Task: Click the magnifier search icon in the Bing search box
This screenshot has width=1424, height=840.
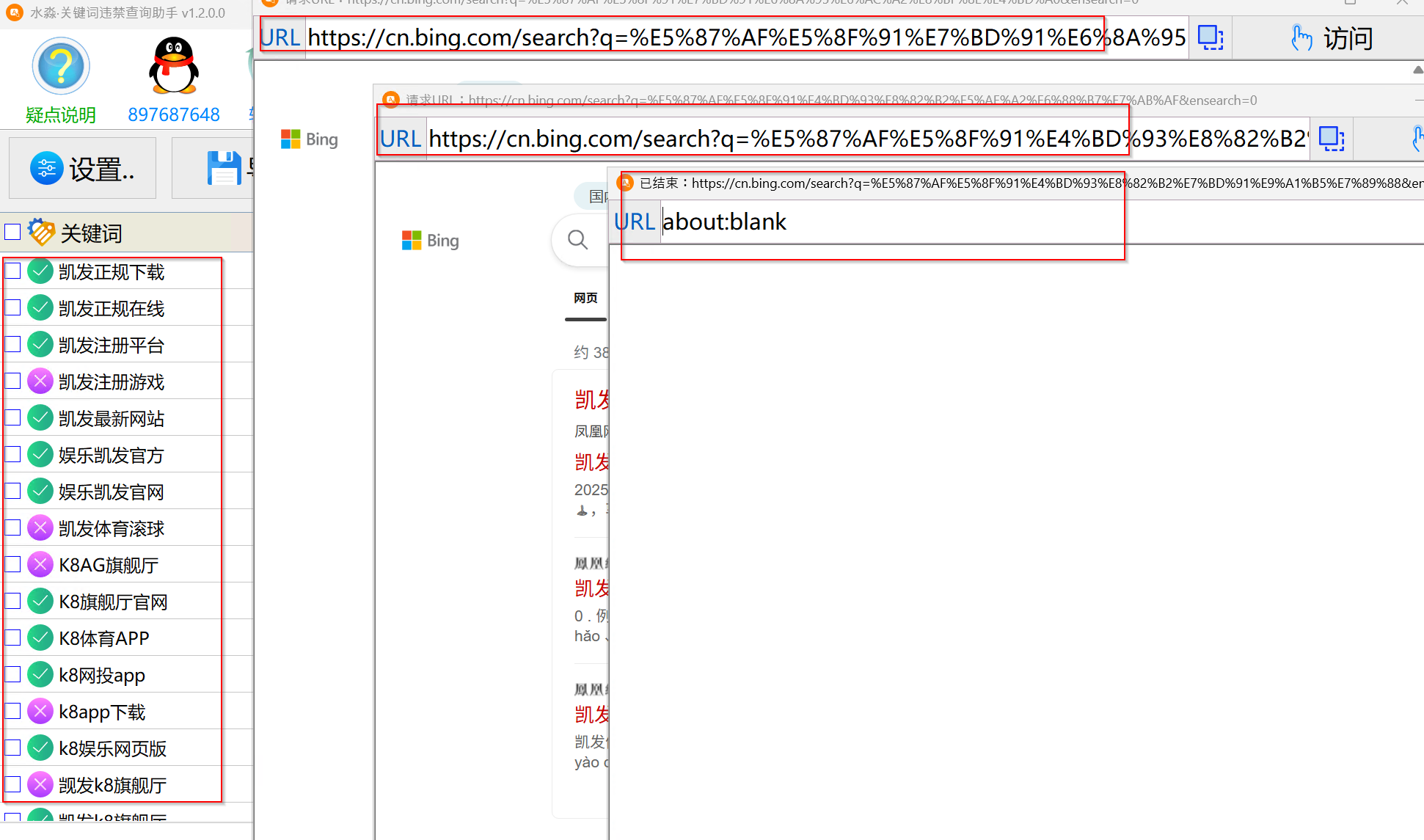Action: pos(578,240)
